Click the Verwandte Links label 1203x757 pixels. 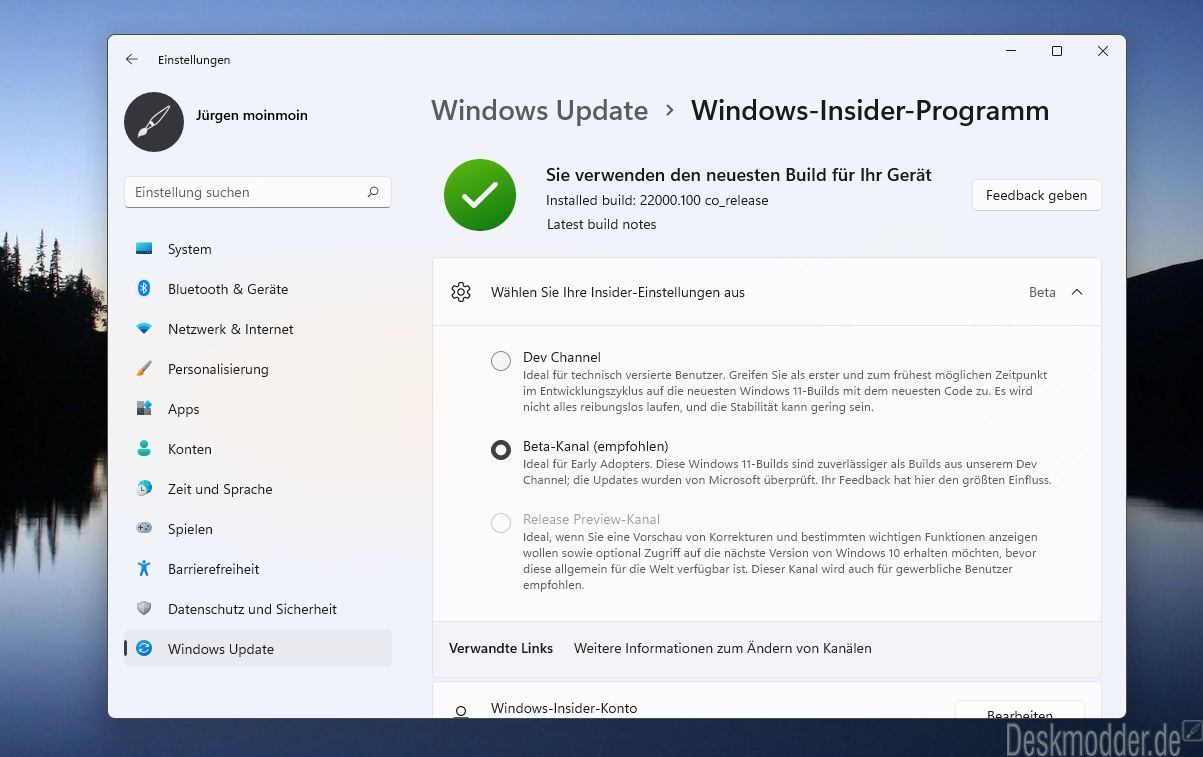pyautogui.click(x=501, y=648)
